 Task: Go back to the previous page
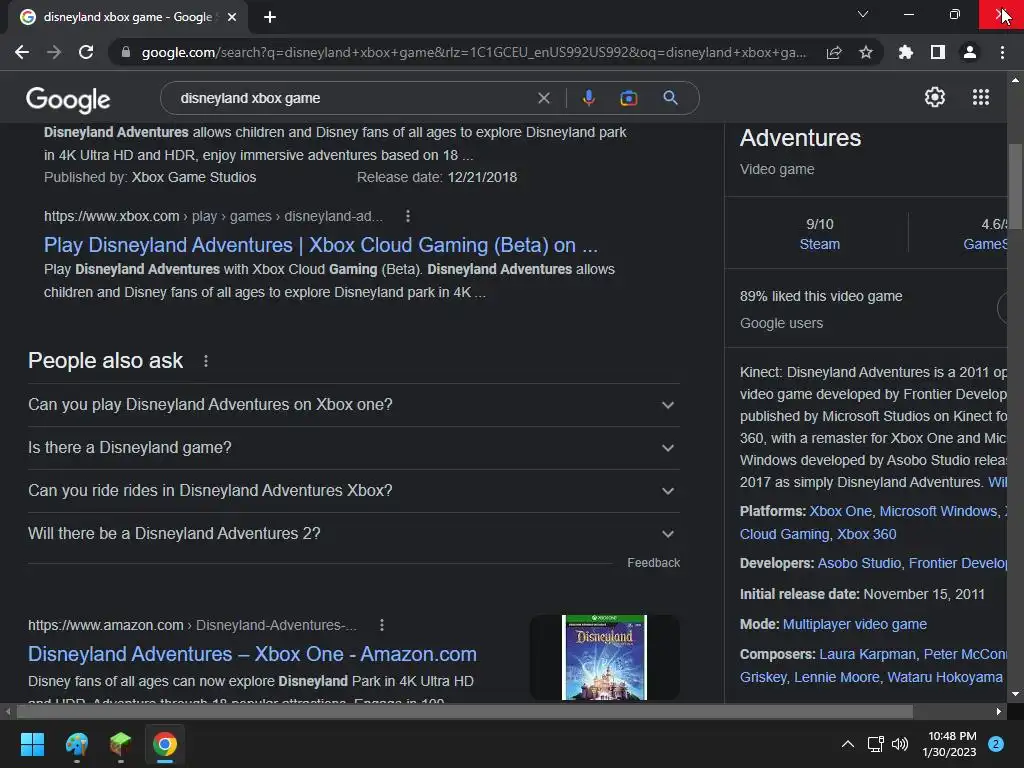click(x=22, y=52)
